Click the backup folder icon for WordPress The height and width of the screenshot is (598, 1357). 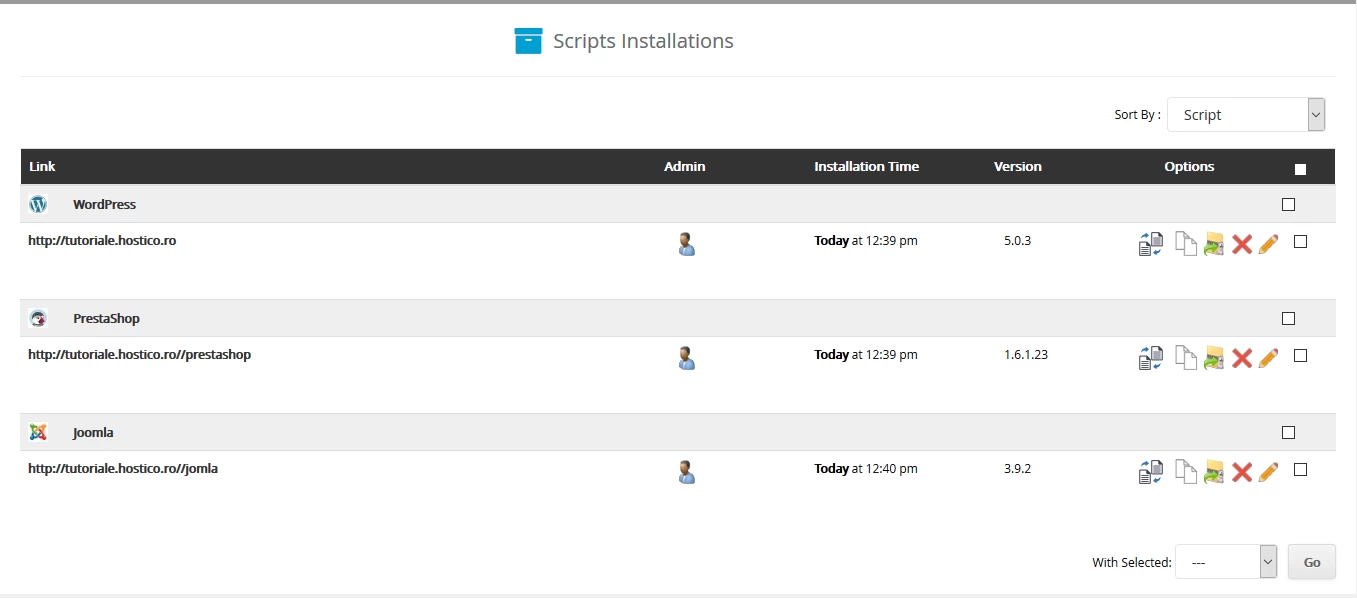(1214, 243)
